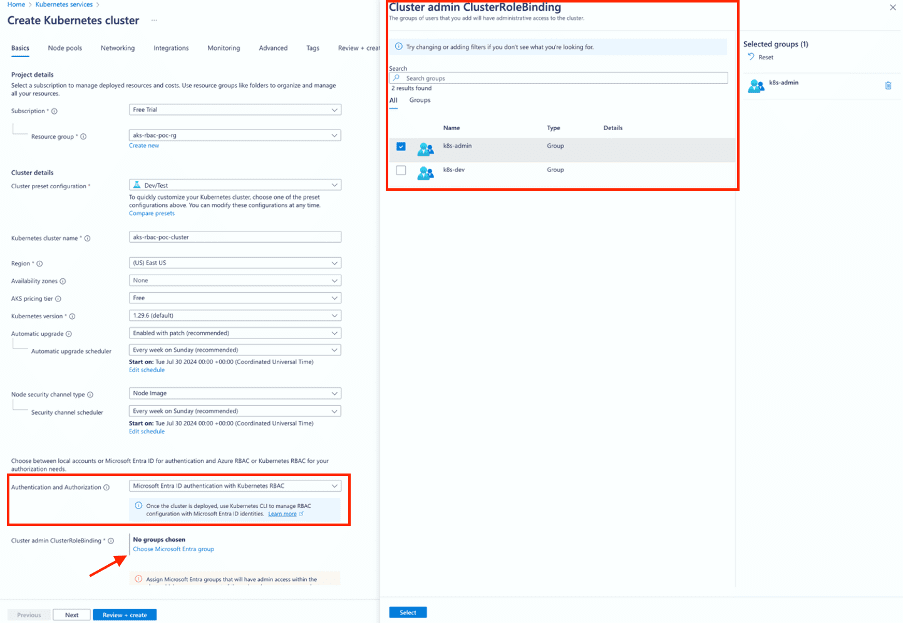Open the Review + create tab
Viewport: 904px width, 624px height.
point(359,48)
